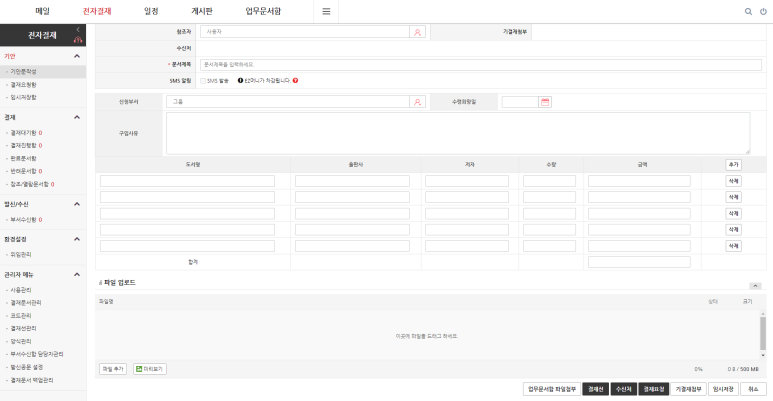The height and width of the screenshot is (401, 773).
Task: Click group picker icon in 신청부서 field
Action: [x=417, y=102]
